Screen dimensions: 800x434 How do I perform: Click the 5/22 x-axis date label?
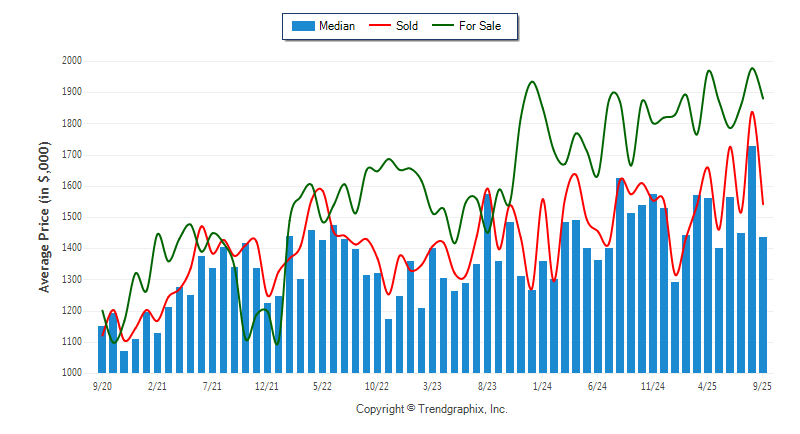pyautogui.click(x=322, y=384)
